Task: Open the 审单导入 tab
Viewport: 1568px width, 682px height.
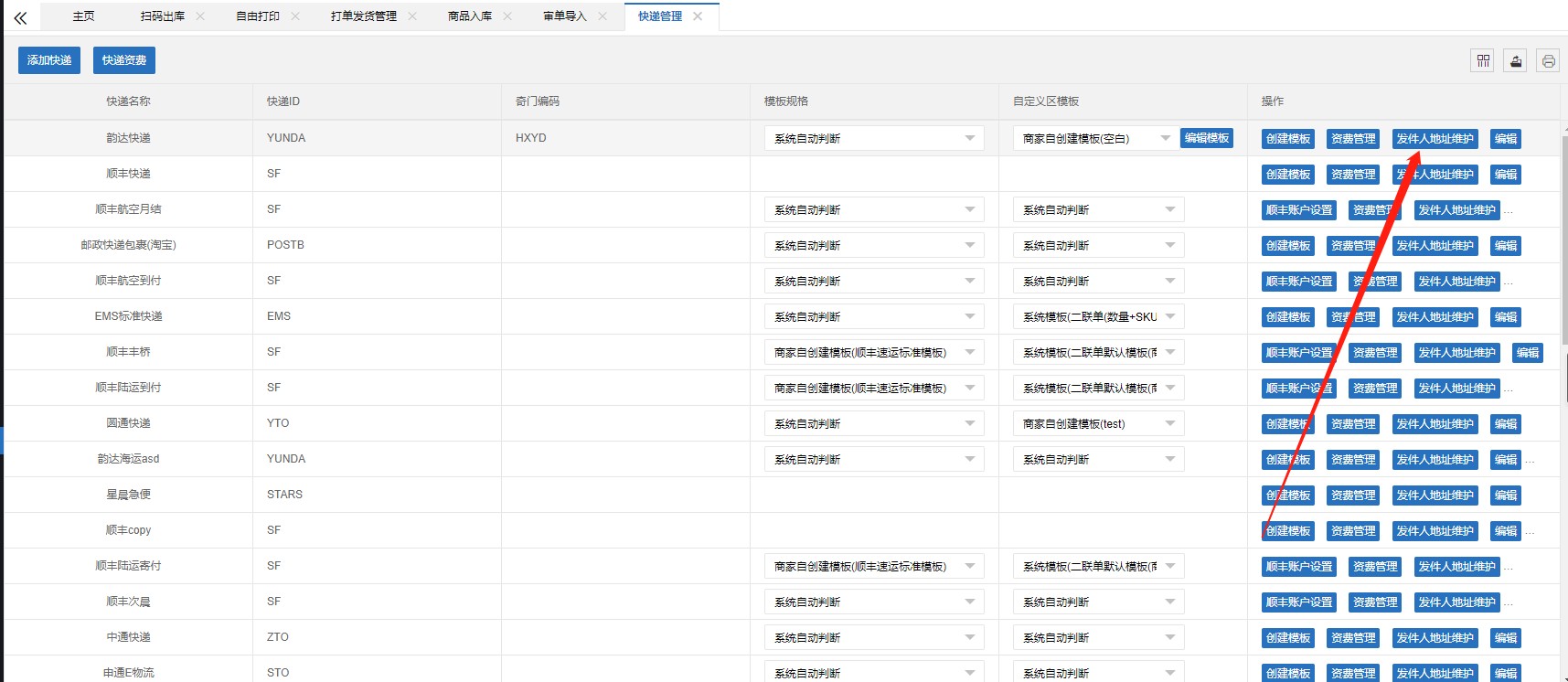Action: [564, 16]
